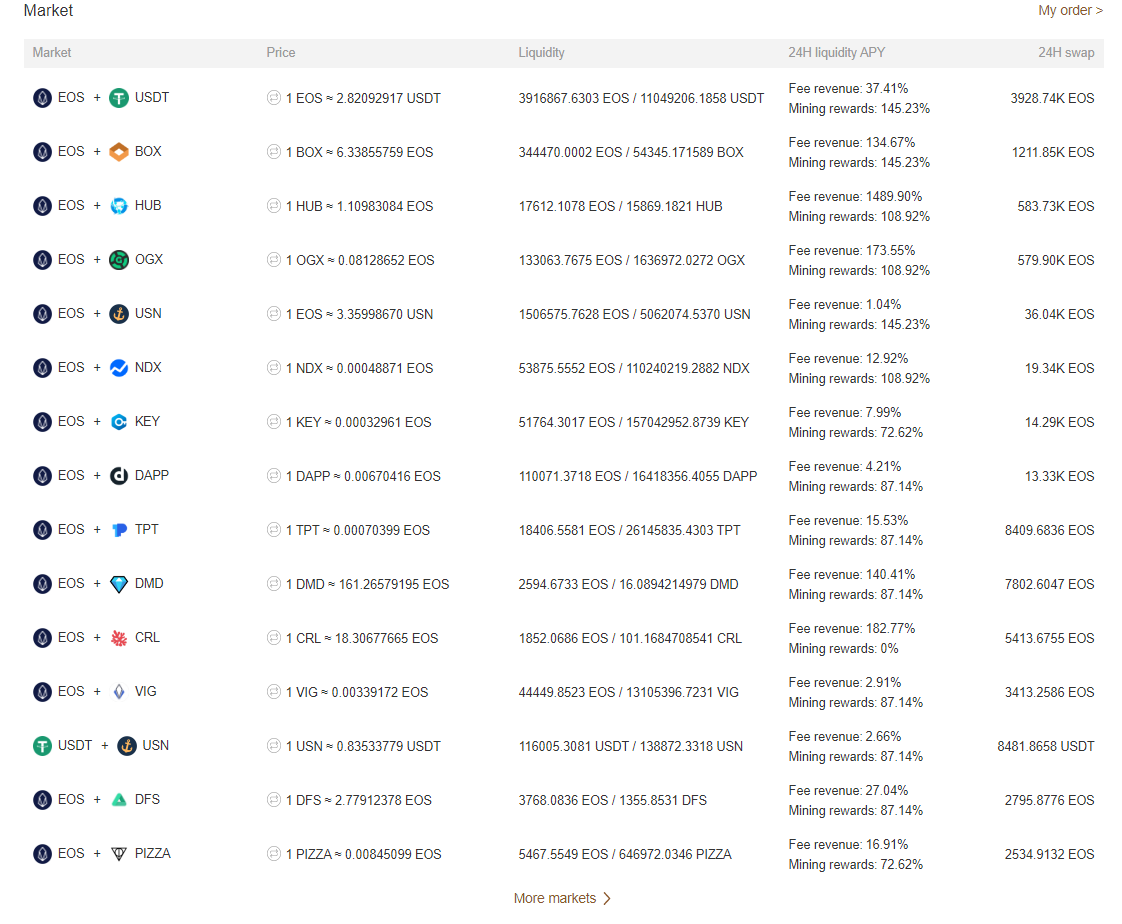Toggle price direction for 1 PIZZA price
The image size is (1122, 924).
point(273,853)
